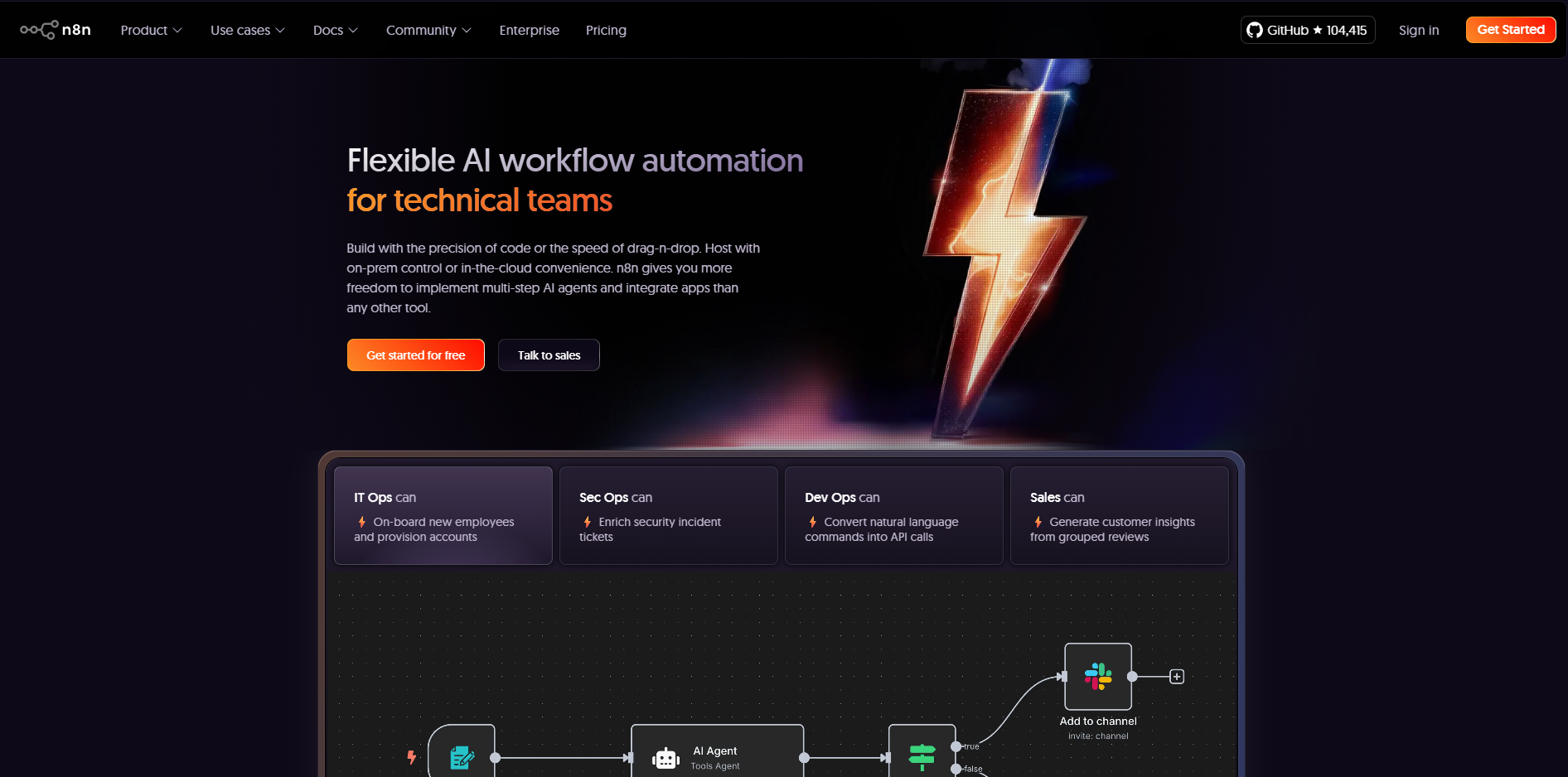Open the AI Agent node
Screen dimensions: 1568x777
(x=717, y=754)
